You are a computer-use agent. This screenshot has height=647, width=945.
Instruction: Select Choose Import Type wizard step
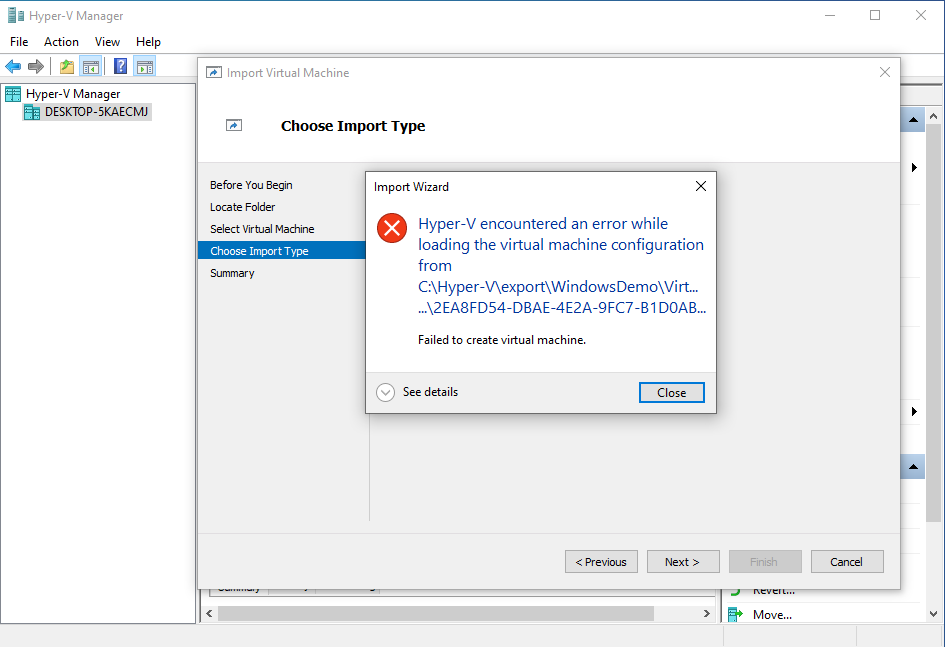[x=282, y=251]
